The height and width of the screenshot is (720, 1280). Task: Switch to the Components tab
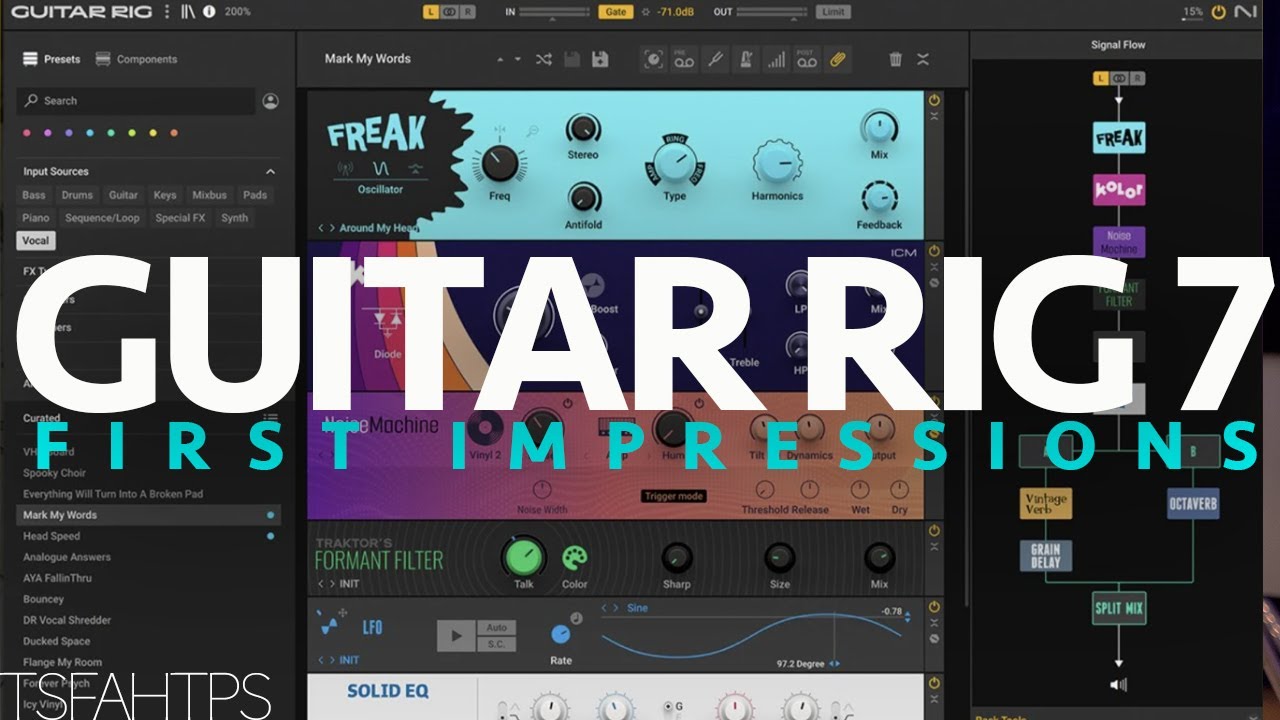tap(136, 59)
